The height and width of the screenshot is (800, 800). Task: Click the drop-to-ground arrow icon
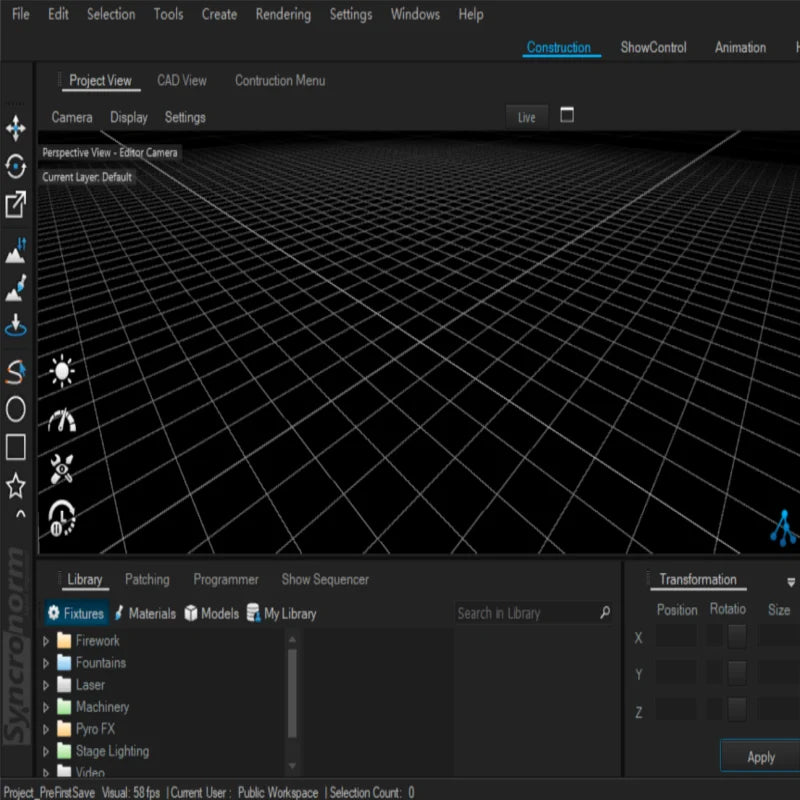[16, 326]
